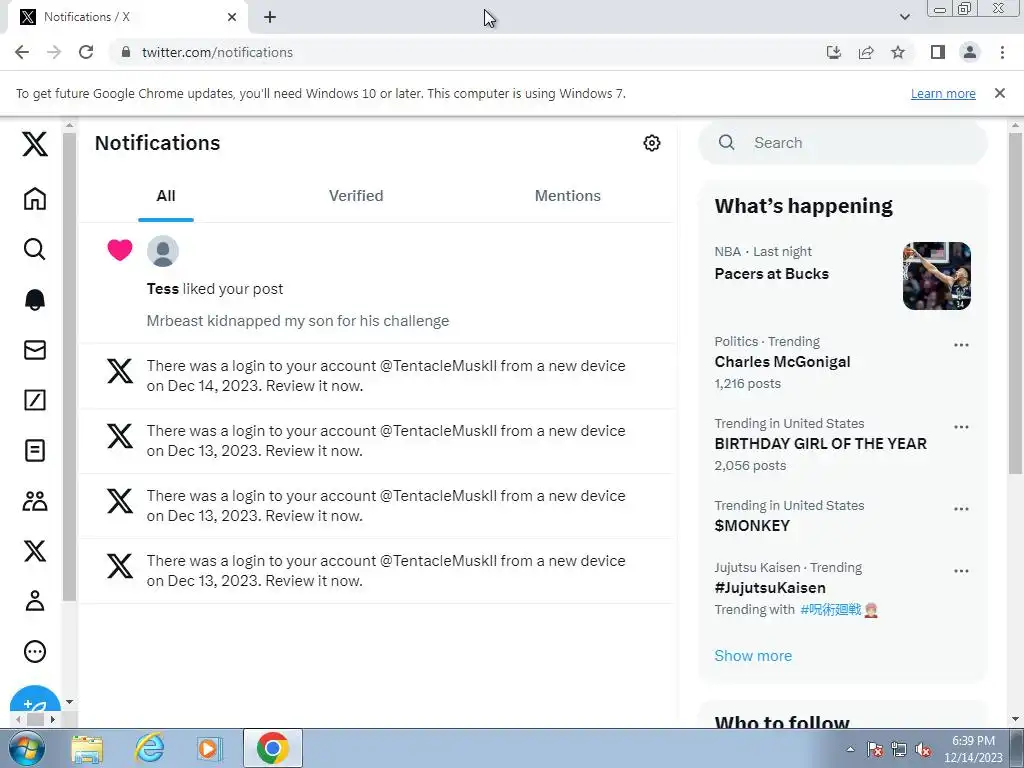Open Messages envelope in the sidebar
Image resolution: width=1024 pixels, height=768 pixels.
click(x=35, y=350)
